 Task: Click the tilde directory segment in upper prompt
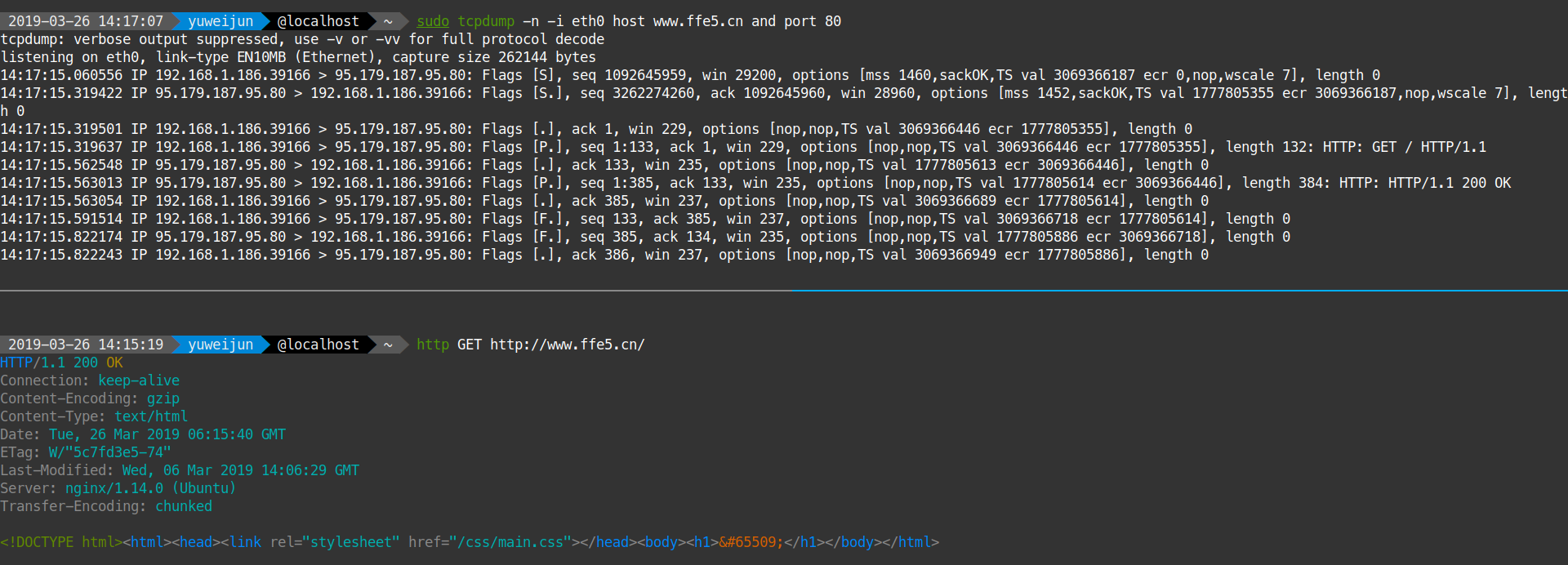tap(388, 21)
